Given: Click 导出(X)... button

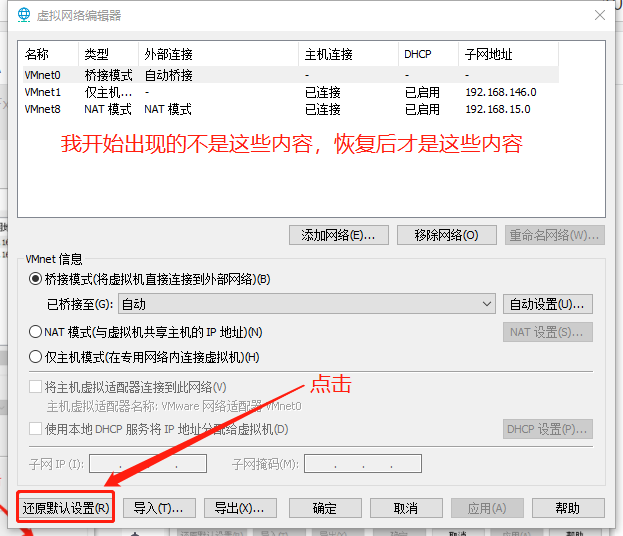Looking at the screenshot, I should click(x=240, y=508).
